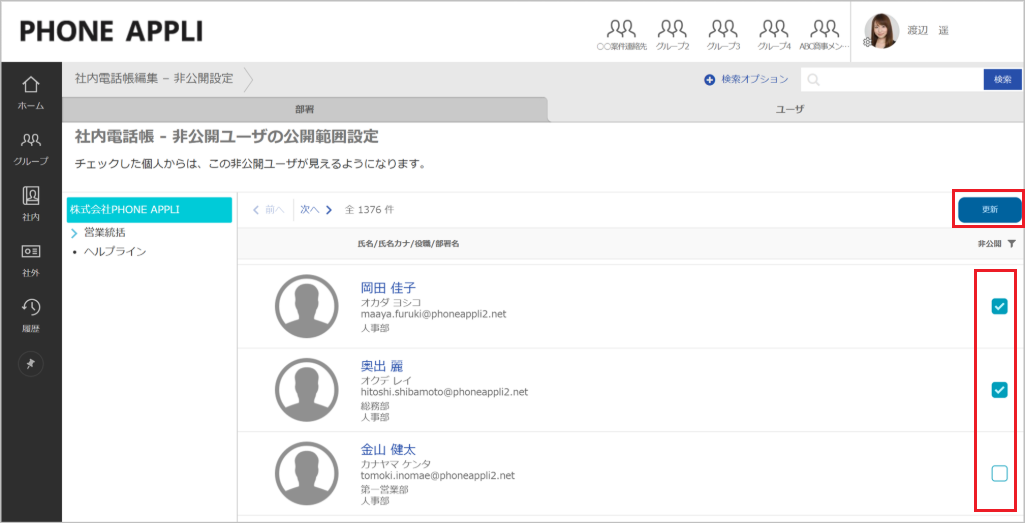This screenshot has height=523, width=1025.
Task: Open 履歴 history in the sidebar
Action: (x=30, y=313)
